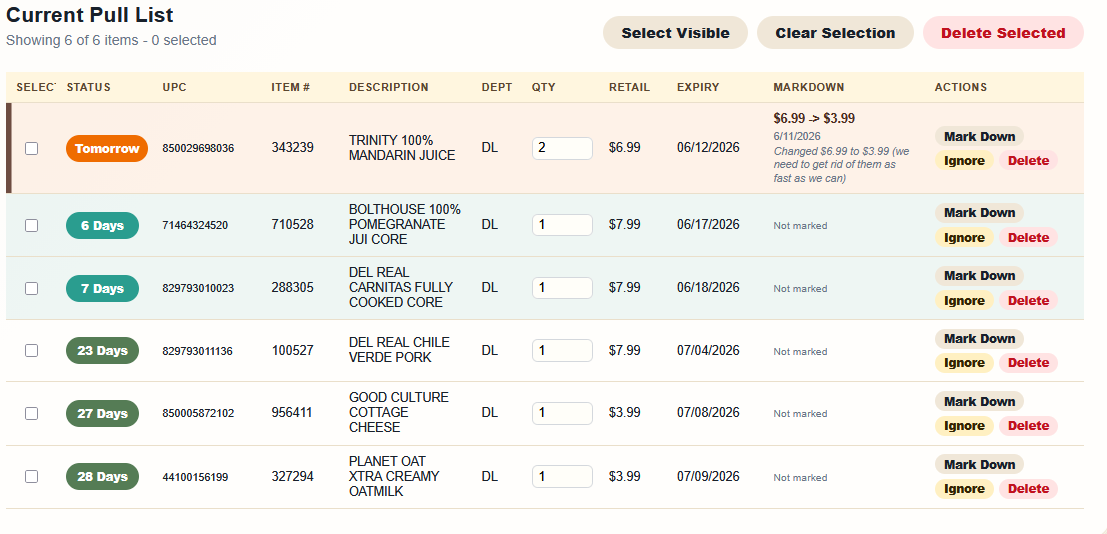Viewport: 1107px width, 534px height.
Task: Mark Down the Bolthouse Pomegranate item
Action: click(x=979, y=213)
